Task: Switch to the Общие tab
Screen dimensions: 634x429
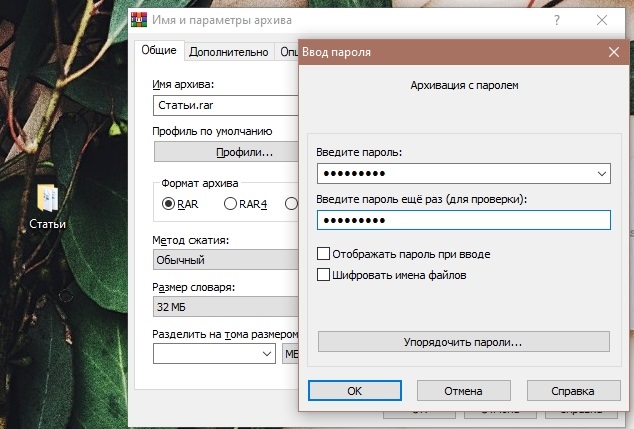Action: coord(156,52)
